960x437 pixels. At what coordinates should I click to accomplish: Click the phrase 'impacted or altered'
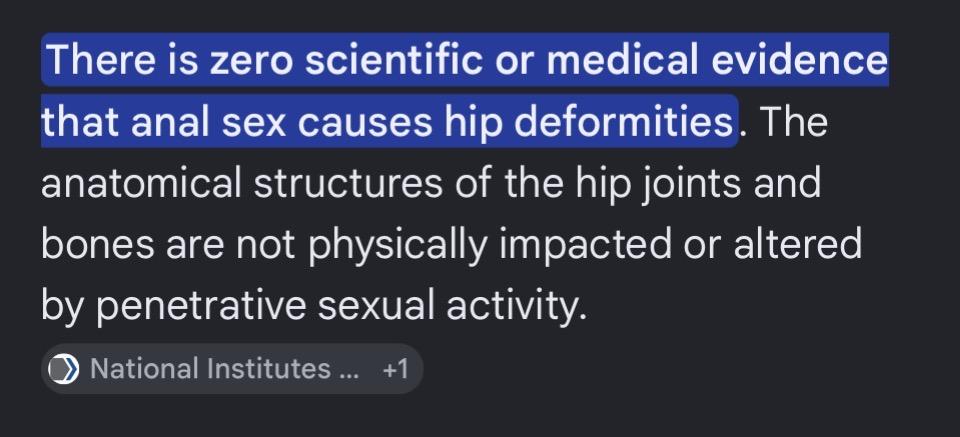(x=681, y=246)
